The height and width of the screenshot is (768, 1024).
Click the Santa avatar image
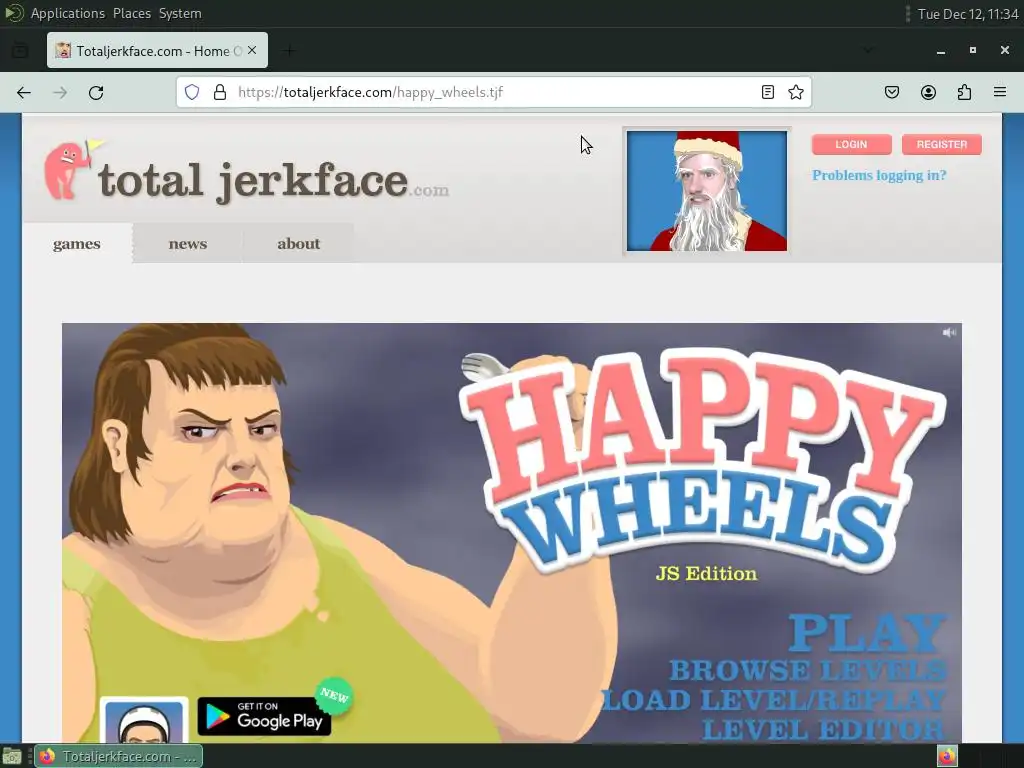707,191
